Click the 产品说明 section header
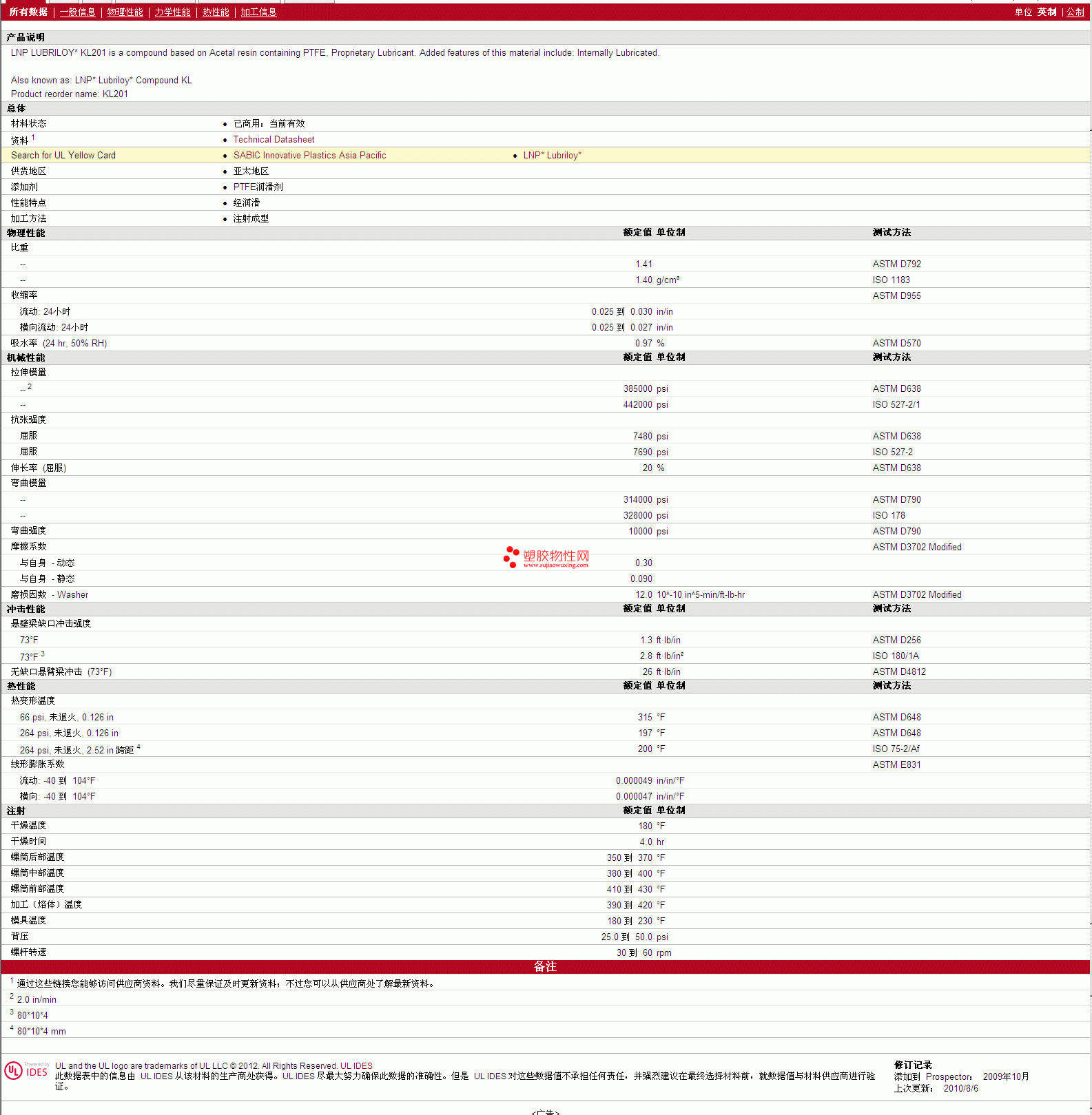The image size is (1092, 1115). pos(25,38)
